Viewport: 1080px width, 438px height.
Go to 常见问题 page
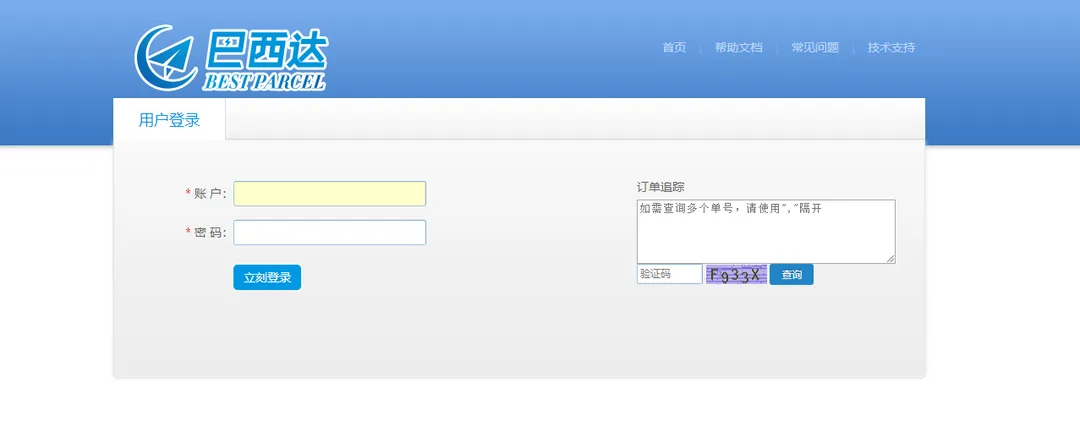point(815,48)
